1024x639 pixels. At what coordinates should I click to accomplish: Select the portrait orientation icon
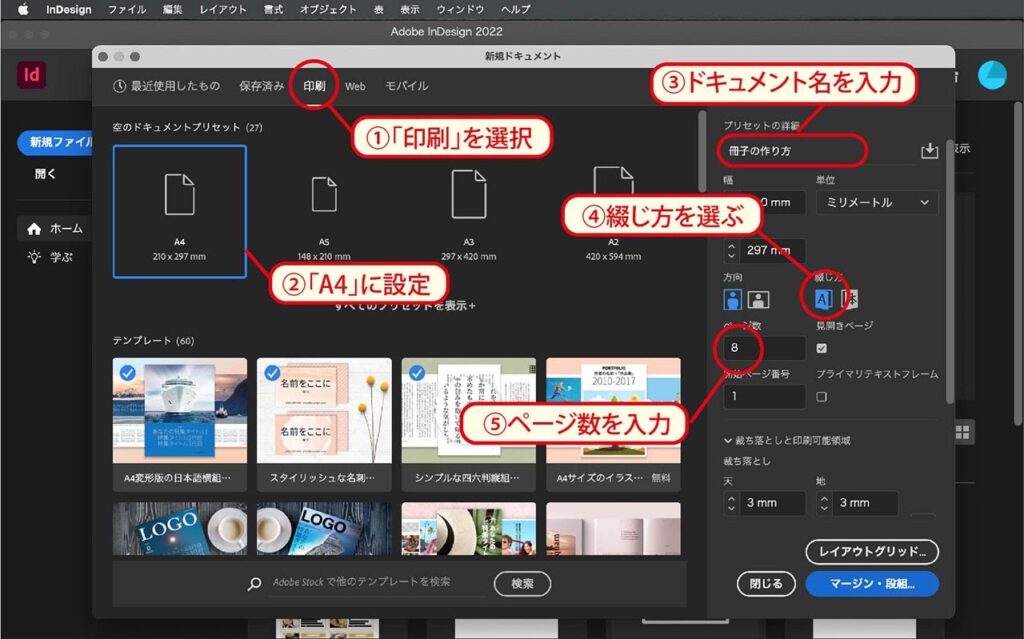pos(731,298)
